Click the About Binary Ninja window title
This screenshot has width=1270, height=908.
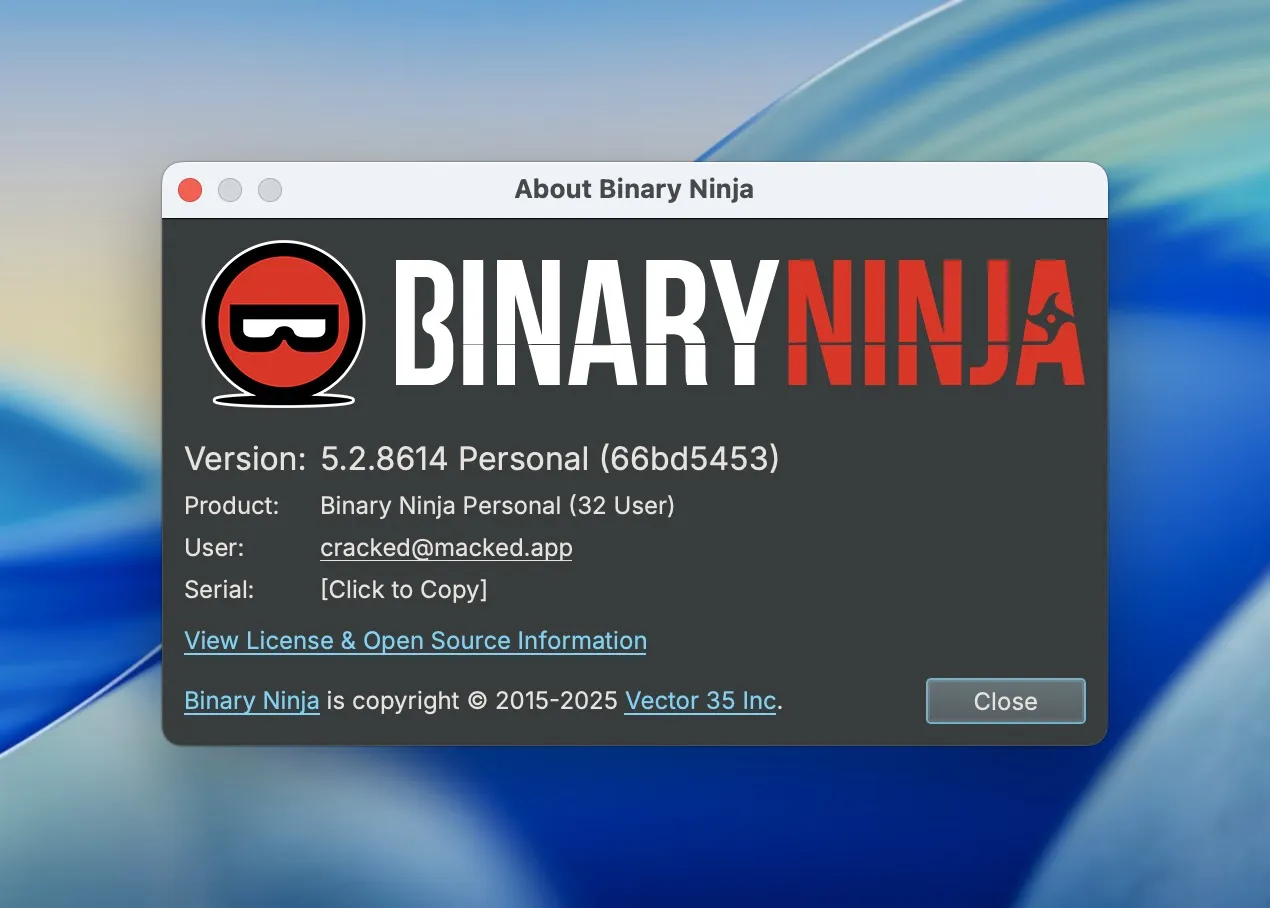pyautogui.click(x=634, y=189)
